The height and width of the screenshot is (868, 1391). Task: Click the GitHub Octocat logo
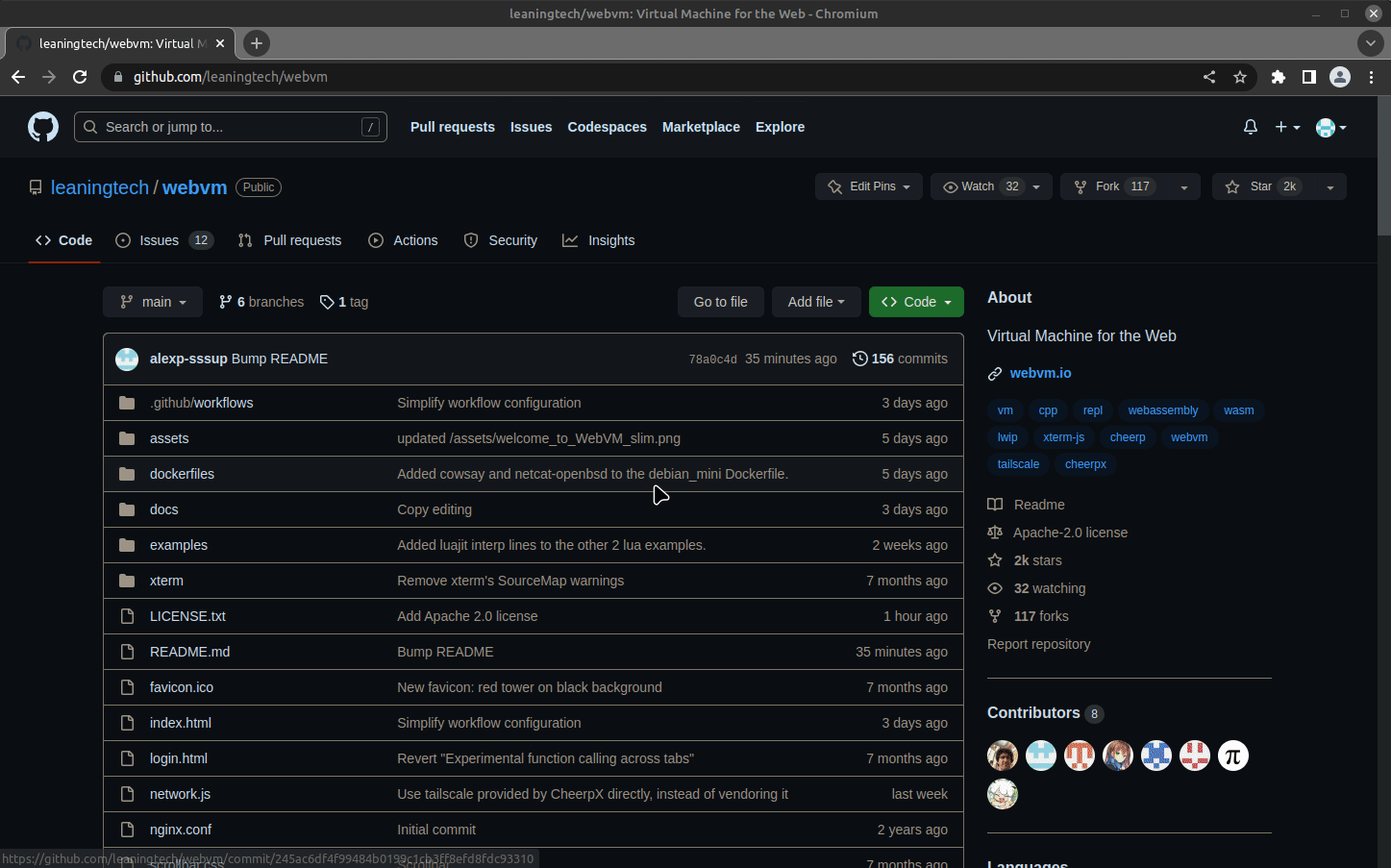43,126
